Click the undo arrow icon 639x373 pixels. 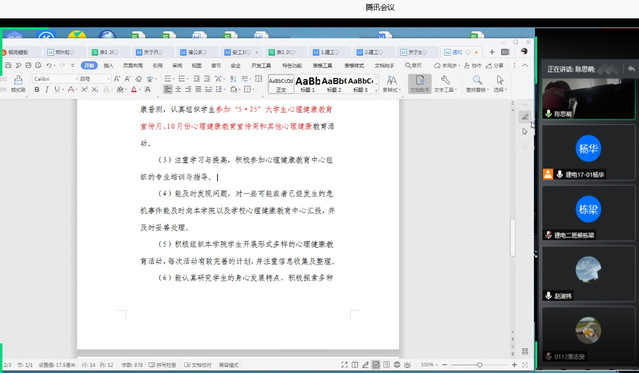pos(49,65)
